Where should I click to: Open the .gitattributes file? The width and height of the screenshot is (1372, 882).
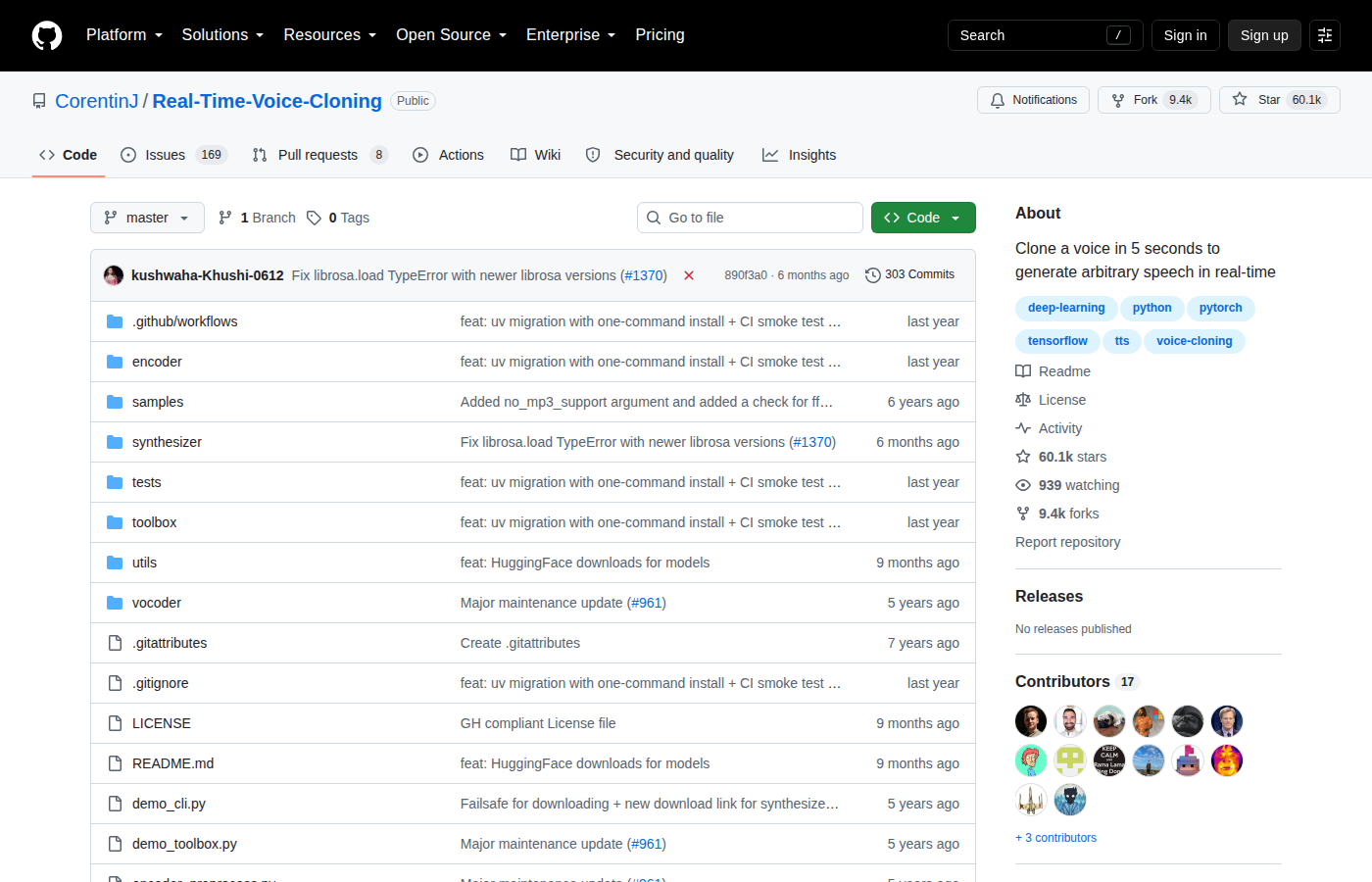pos(170,643)
